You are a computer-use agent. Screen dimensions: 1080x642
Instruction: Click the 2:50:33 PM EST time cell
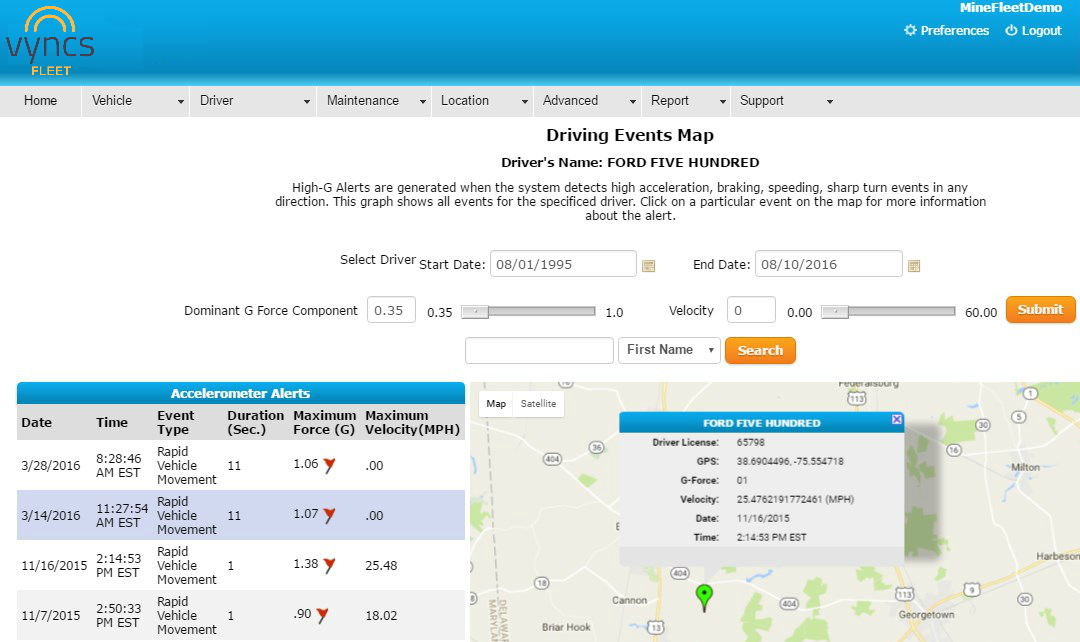pos(118,615)
